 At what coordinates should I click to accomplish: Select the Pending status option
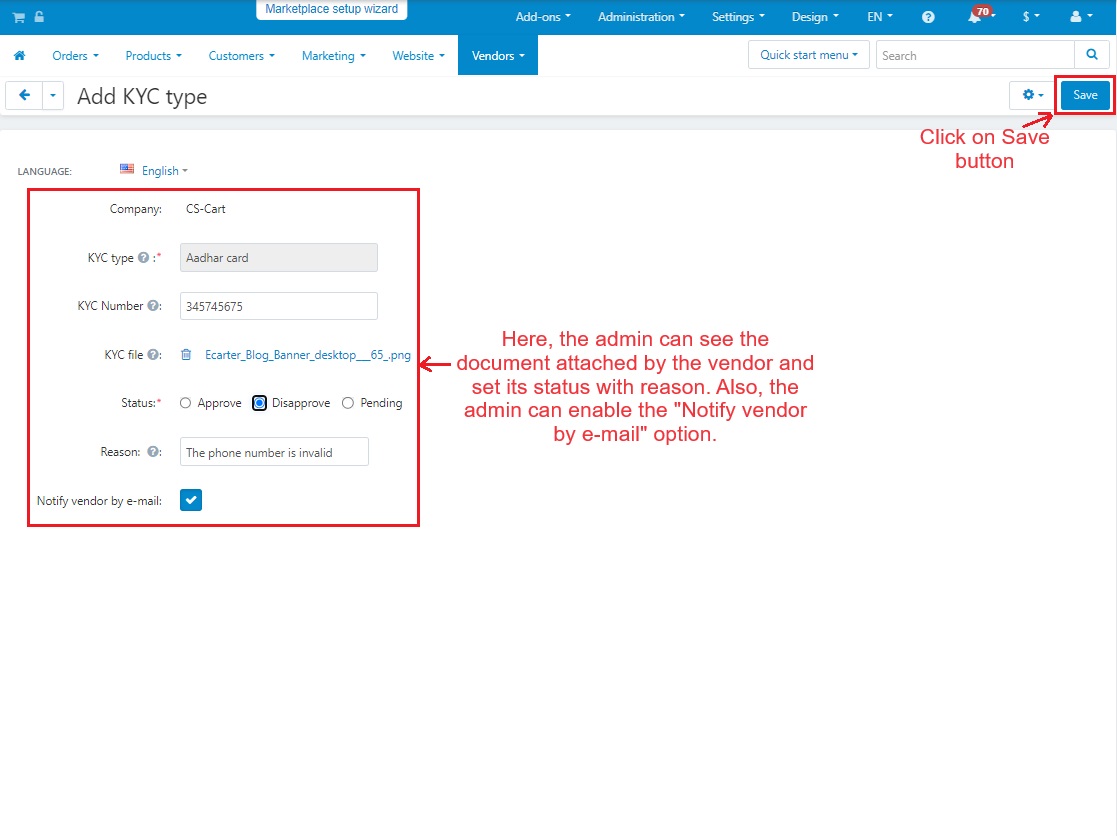pyautogui.click(x=348, y=403)
